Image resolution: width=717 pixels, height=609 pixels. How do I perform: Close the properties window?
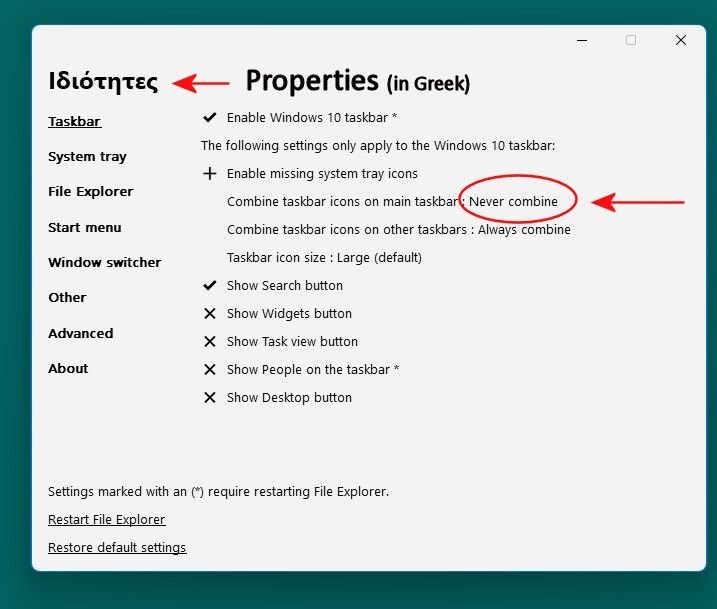point(681,40)
